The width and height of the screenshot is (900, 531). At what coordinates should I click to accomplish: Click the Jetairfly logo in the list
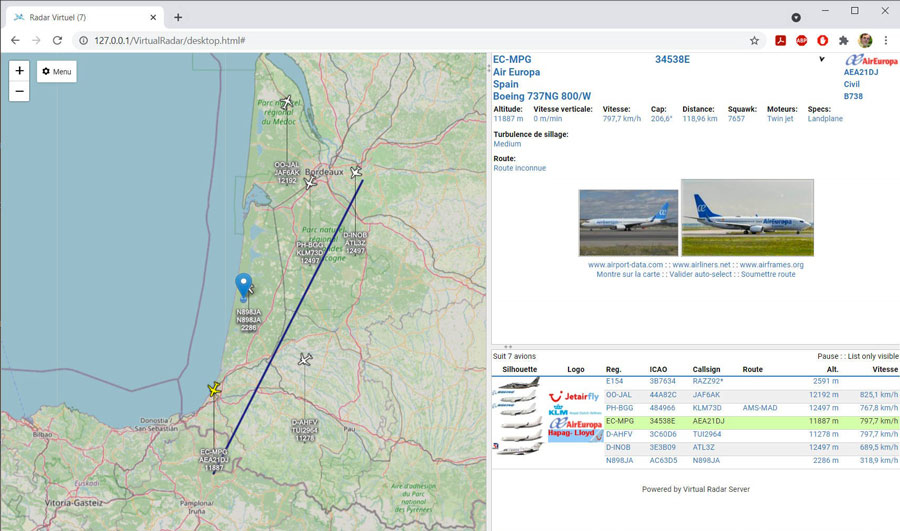click(x=574, y=396)
